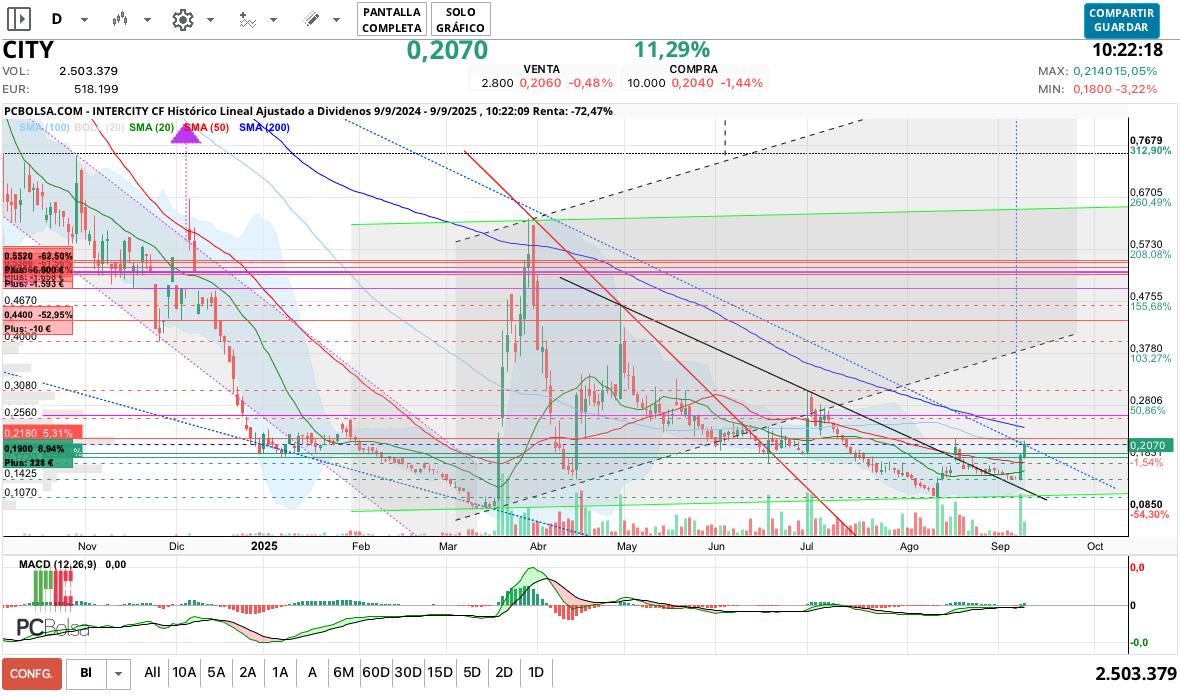Select the All time range
1180x696 pixels.
click(152, 673)
